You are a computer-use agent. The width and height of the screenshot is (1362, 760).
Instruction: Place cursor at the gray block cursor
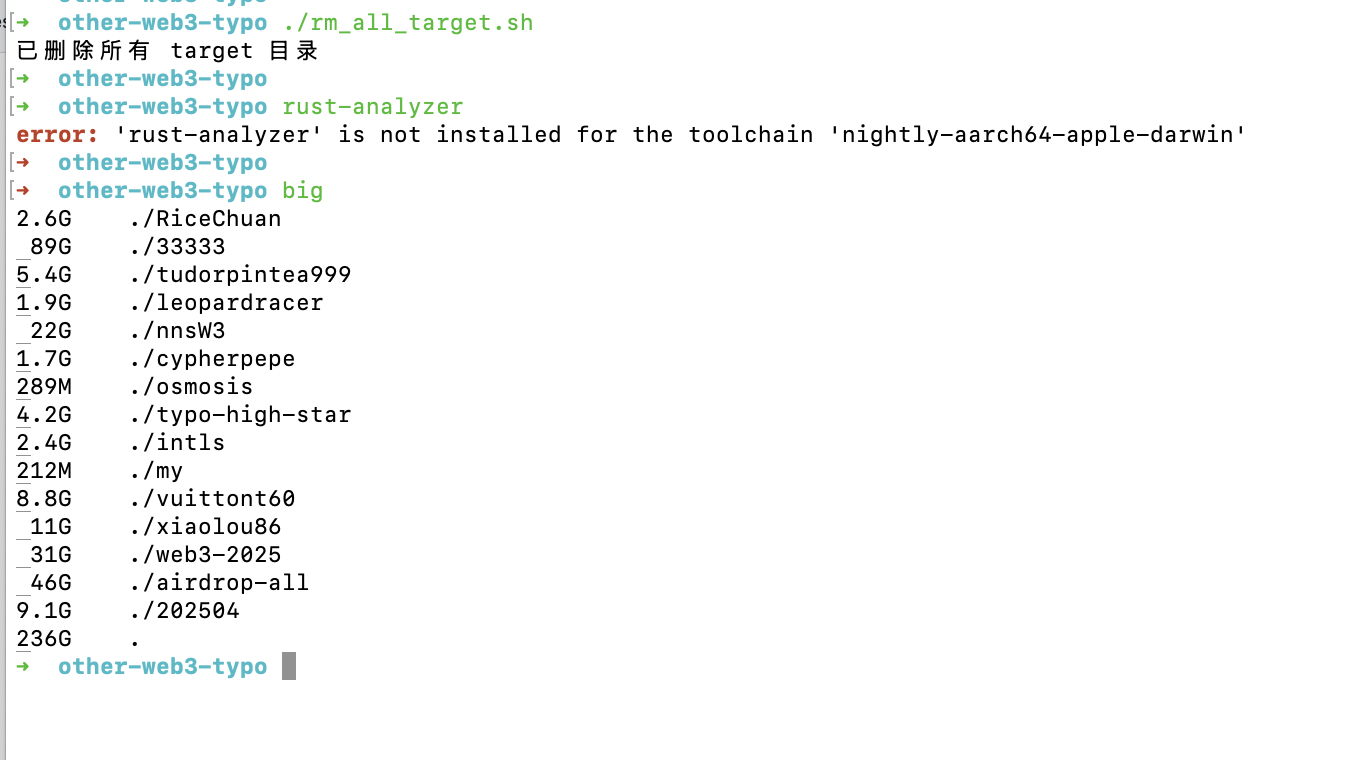click(x=289, y=666)
